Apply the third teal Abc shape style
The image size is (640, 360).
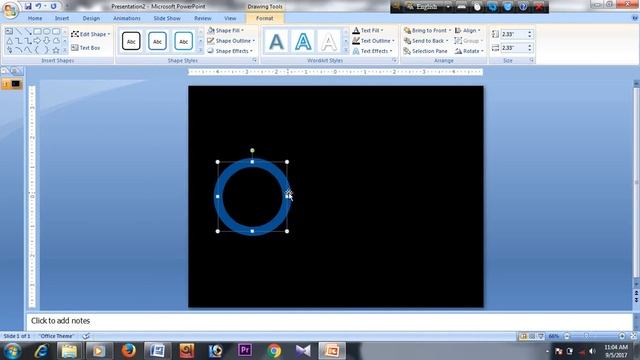point(184,41)
